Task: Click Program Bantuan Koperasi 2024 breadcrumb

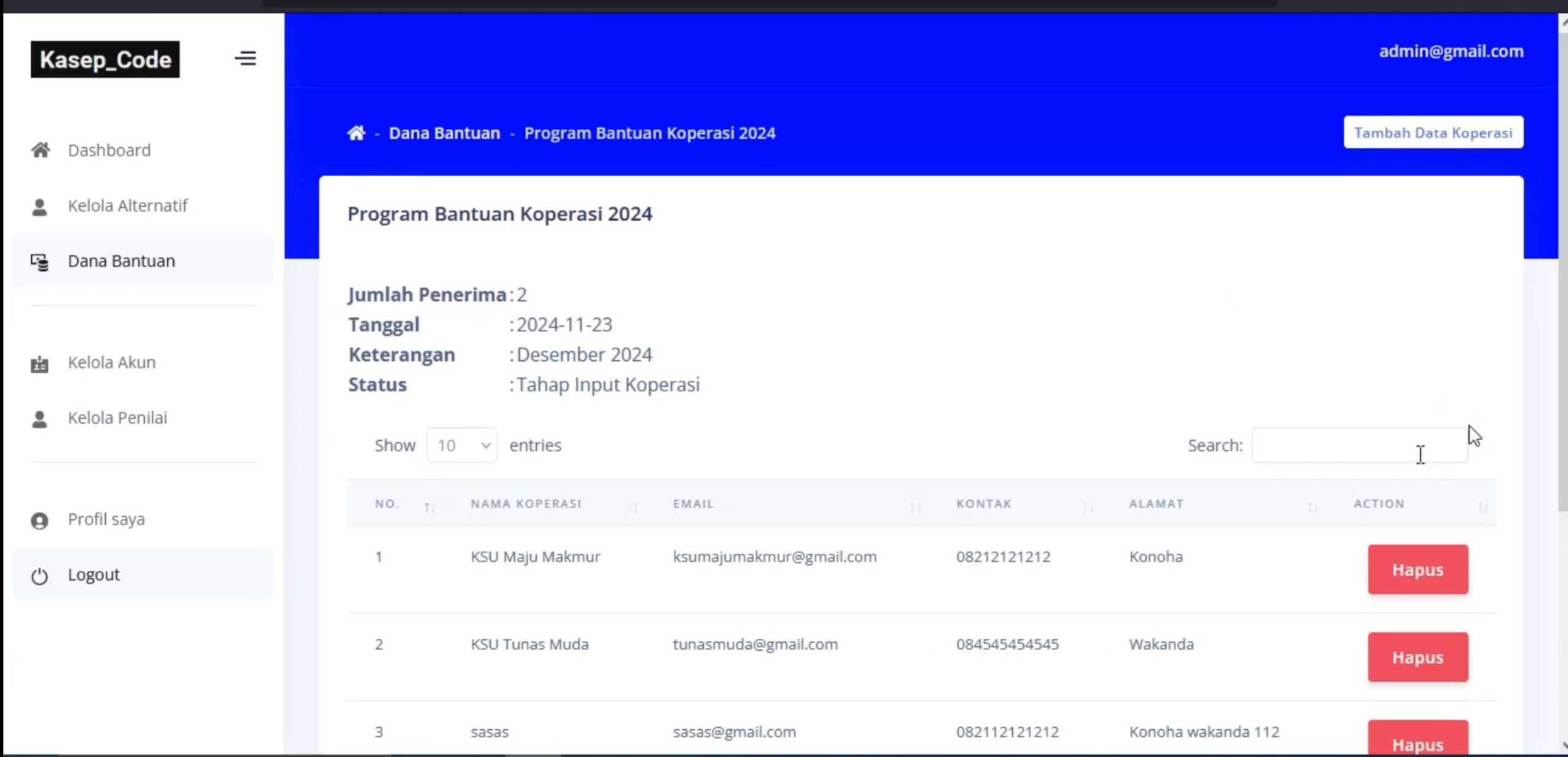Action: (650, 133)
